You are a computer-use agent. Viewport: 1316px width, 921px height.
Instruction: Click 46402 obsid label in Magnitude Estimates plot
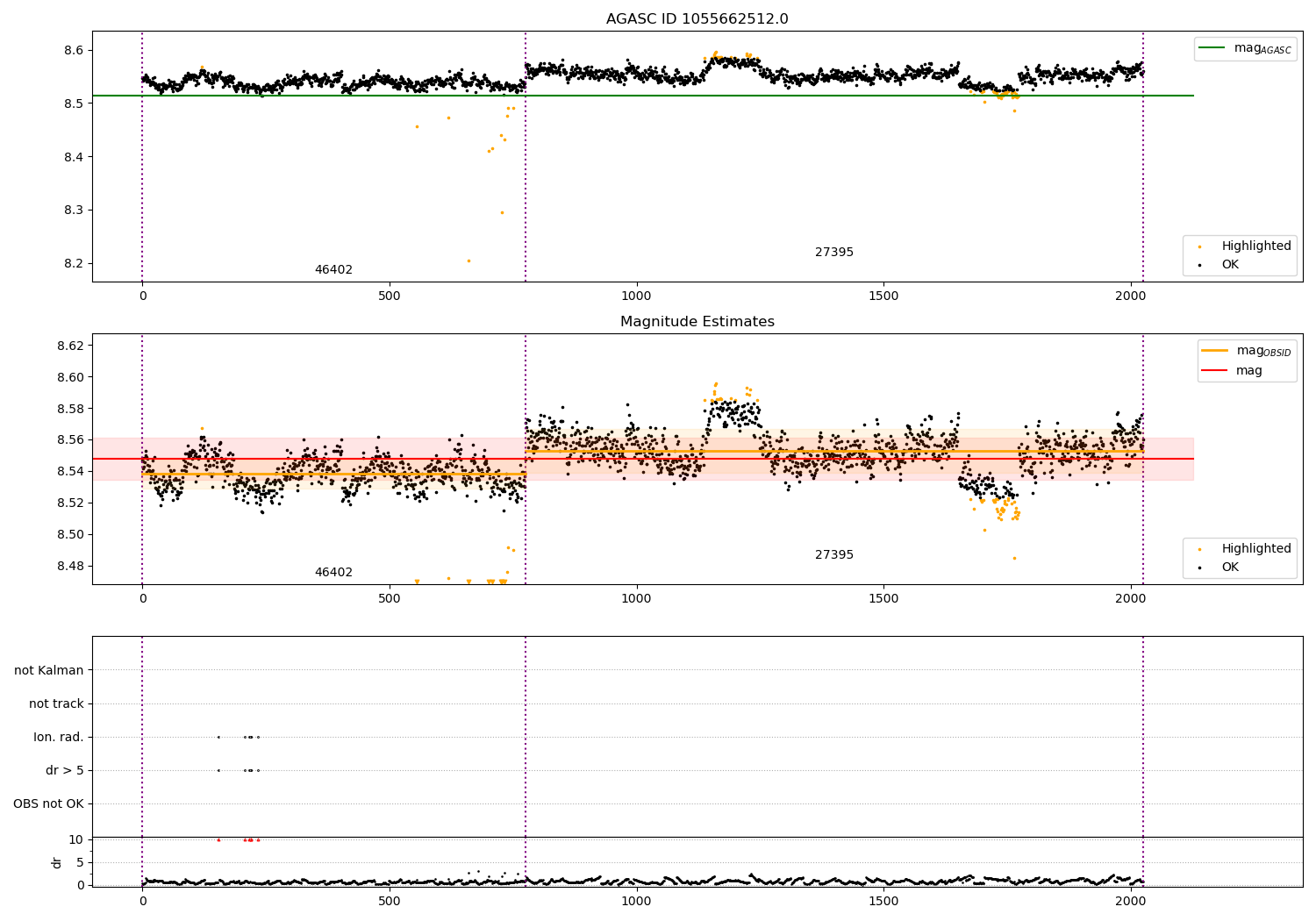[333, 573]
